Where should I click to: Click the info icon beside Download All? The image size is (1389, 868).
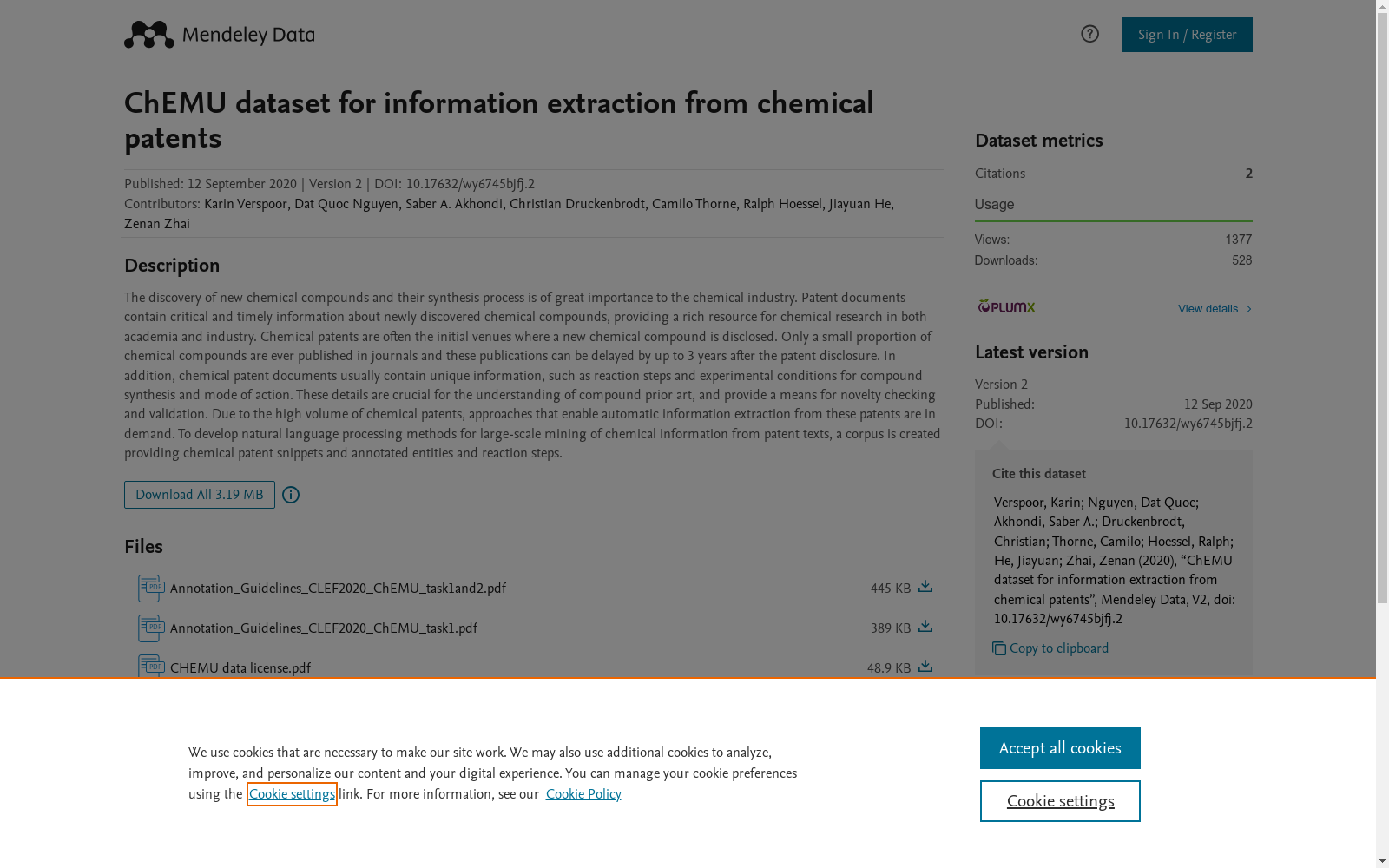[x=291, y=495]
